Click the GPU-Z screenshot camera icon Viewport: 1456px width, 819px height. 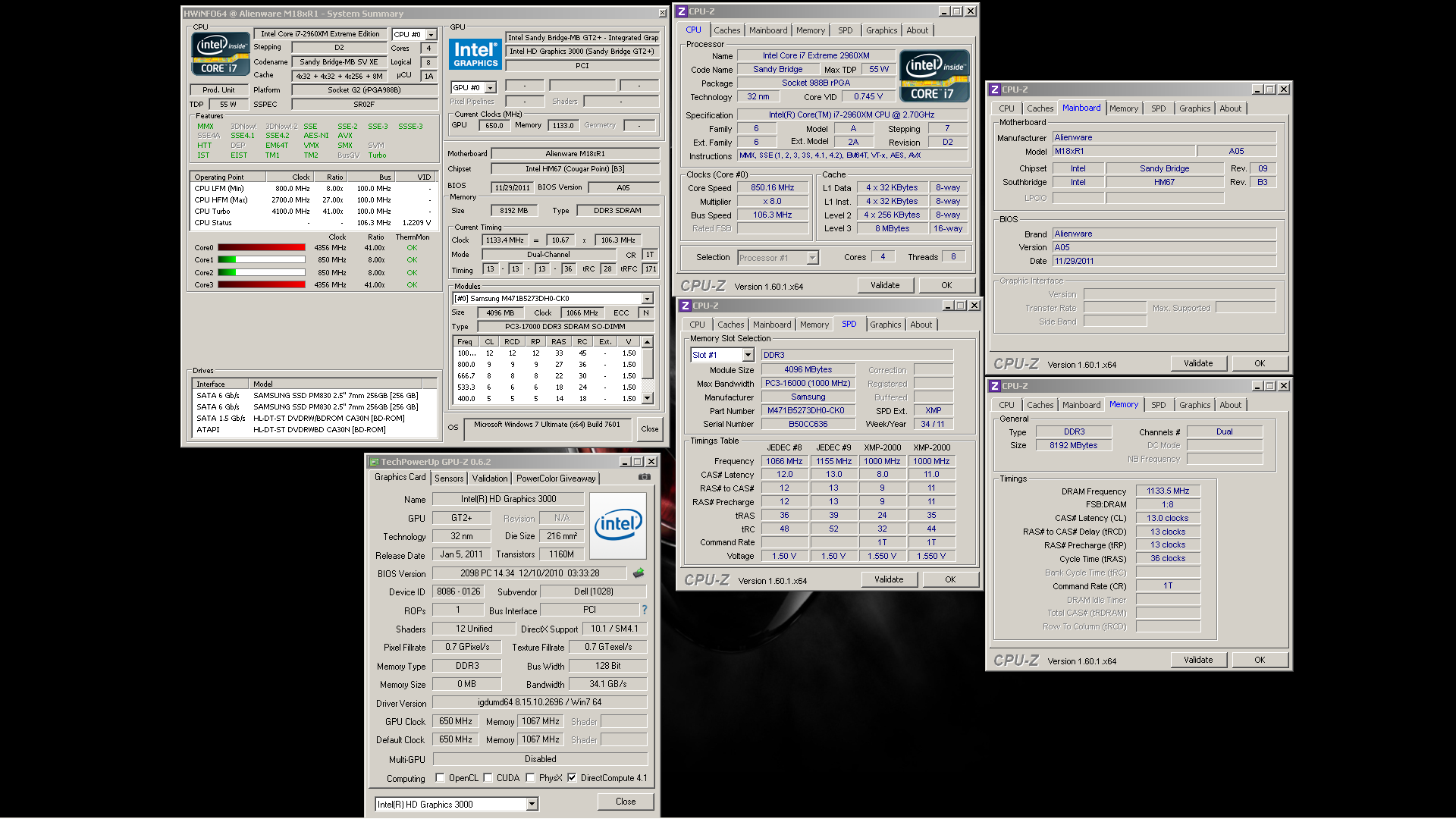tap(645, 478)
